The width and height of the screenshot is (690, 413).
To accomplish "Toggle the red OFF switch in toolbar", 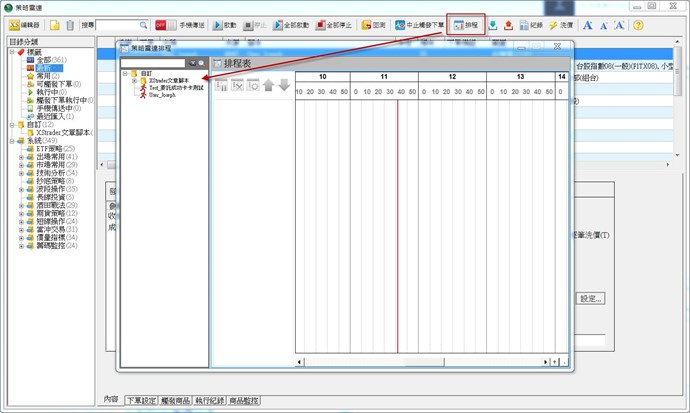I will (x=161, y=25).
